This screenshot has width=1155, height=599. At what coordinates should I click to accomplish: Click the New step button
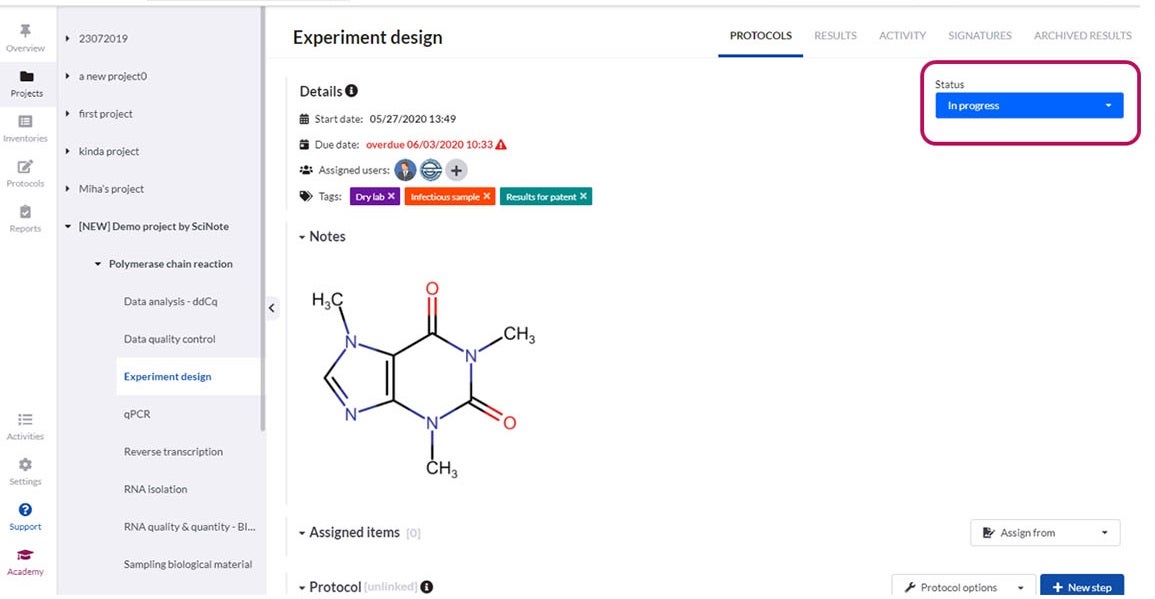(1082, 587)
